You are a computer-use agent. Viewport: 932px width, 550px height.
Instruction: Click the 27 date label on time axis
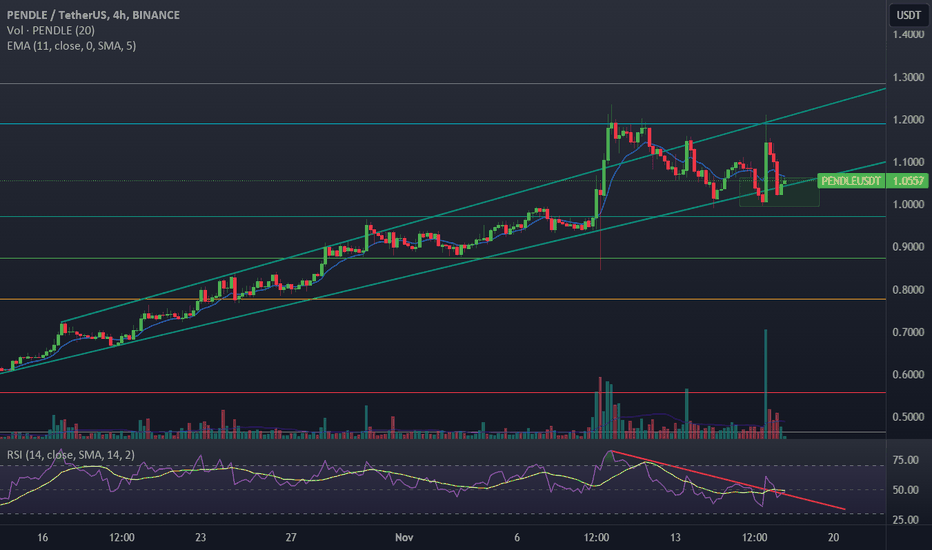coord(291,538)
